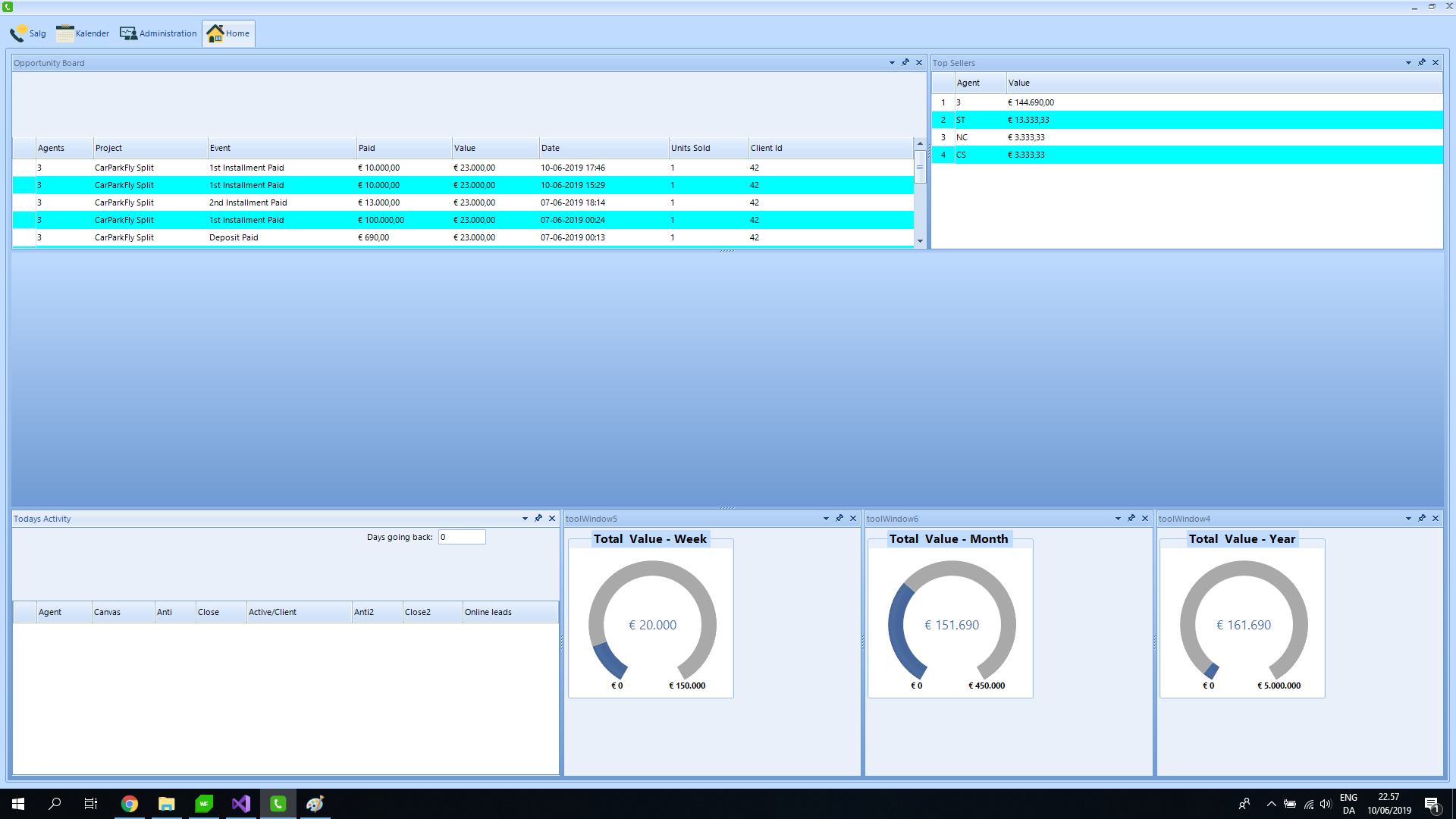Pin the Top Sellers panel
Image resolution: width=1456 pixels, height=819 pixels.
(1422, 63)
